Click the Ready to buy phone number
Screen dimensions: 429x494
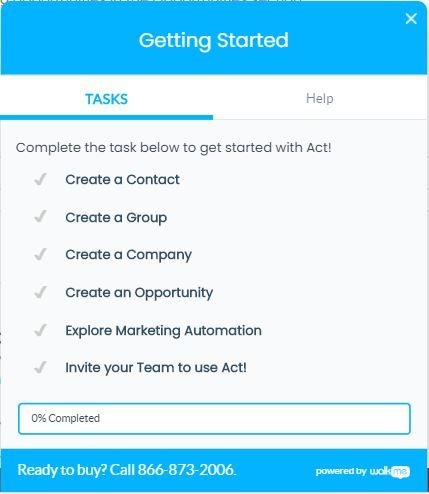pos(187,470)
